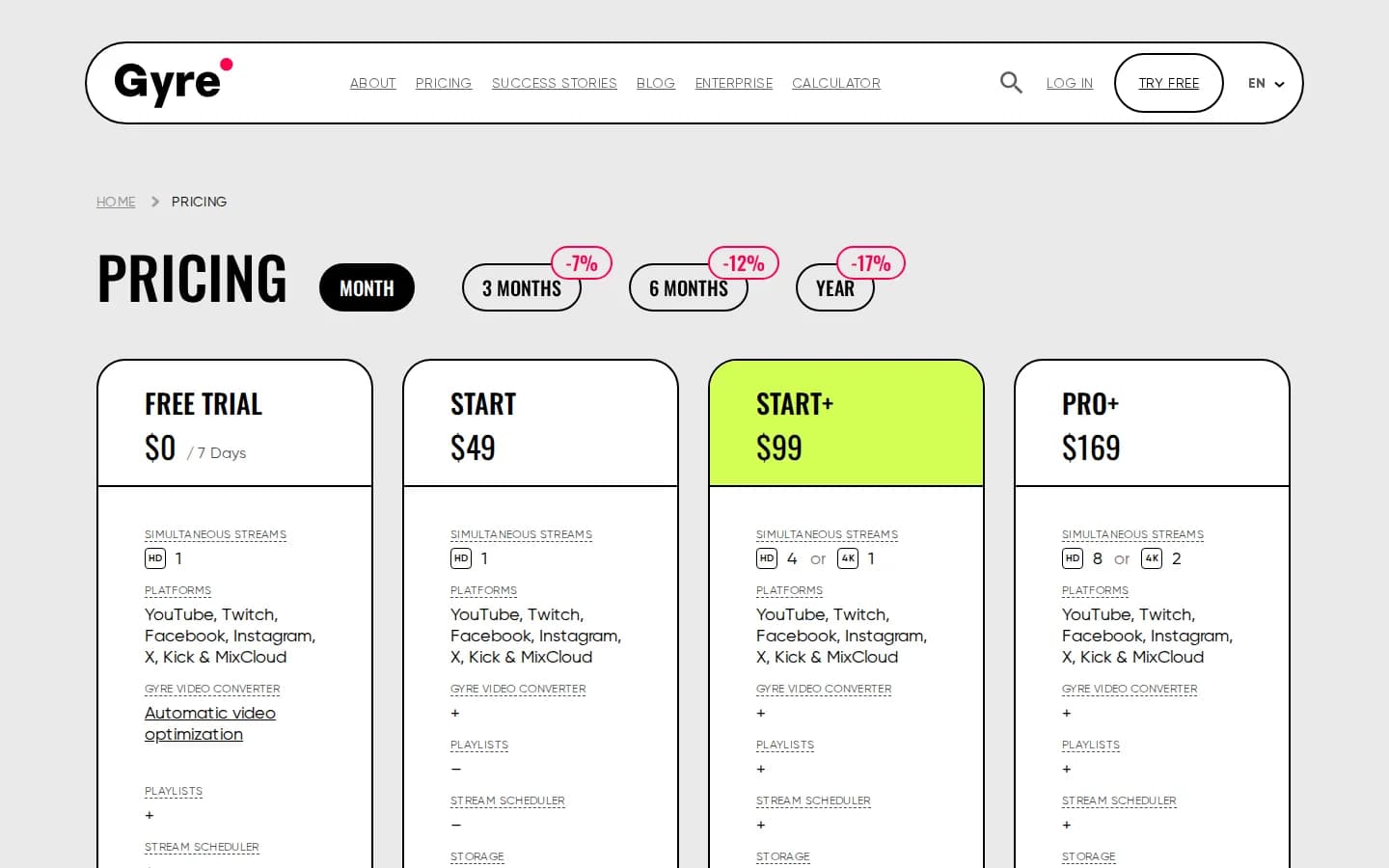
Task: Click Playlists label in Start card
Action: (479, 745)
